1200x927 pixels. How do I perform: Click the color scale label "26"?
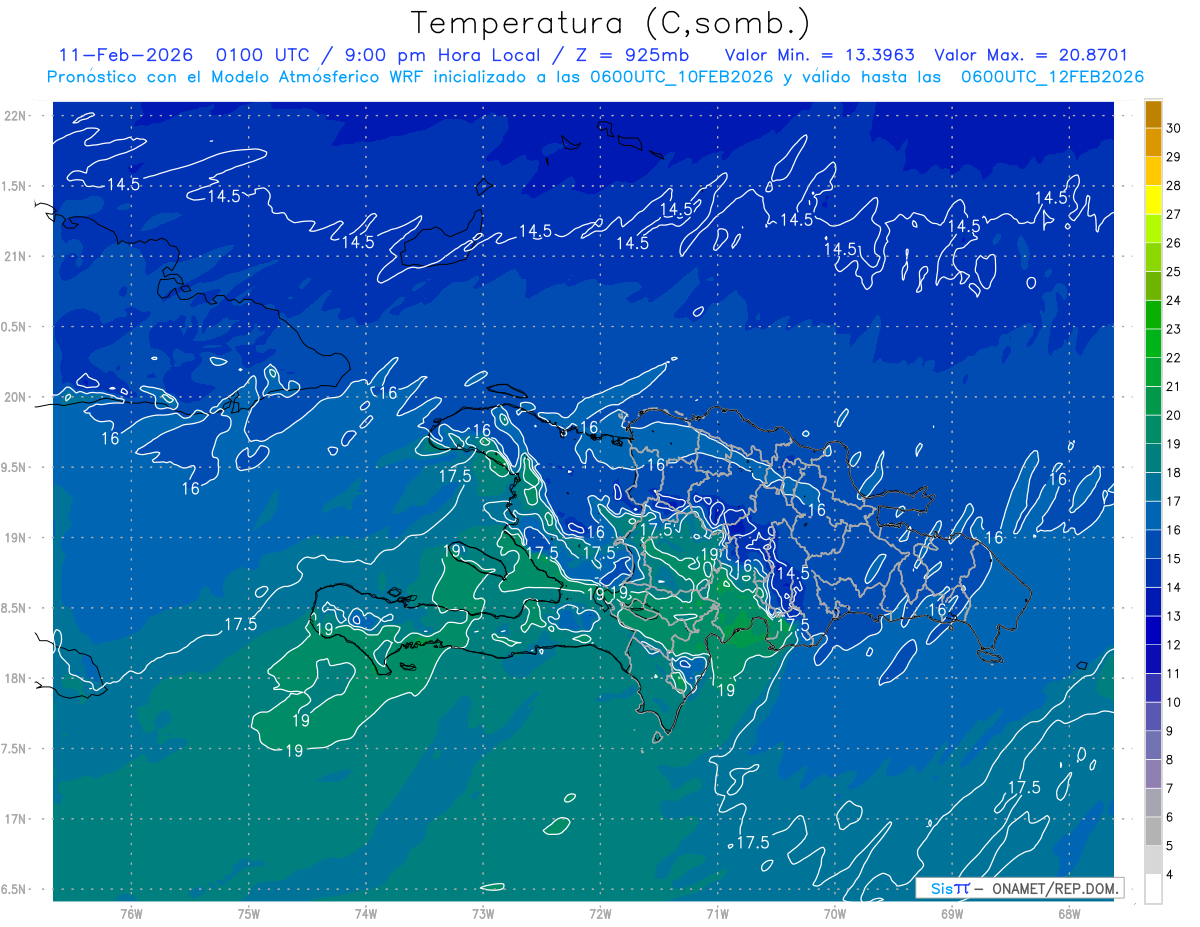pos(1174,243)
